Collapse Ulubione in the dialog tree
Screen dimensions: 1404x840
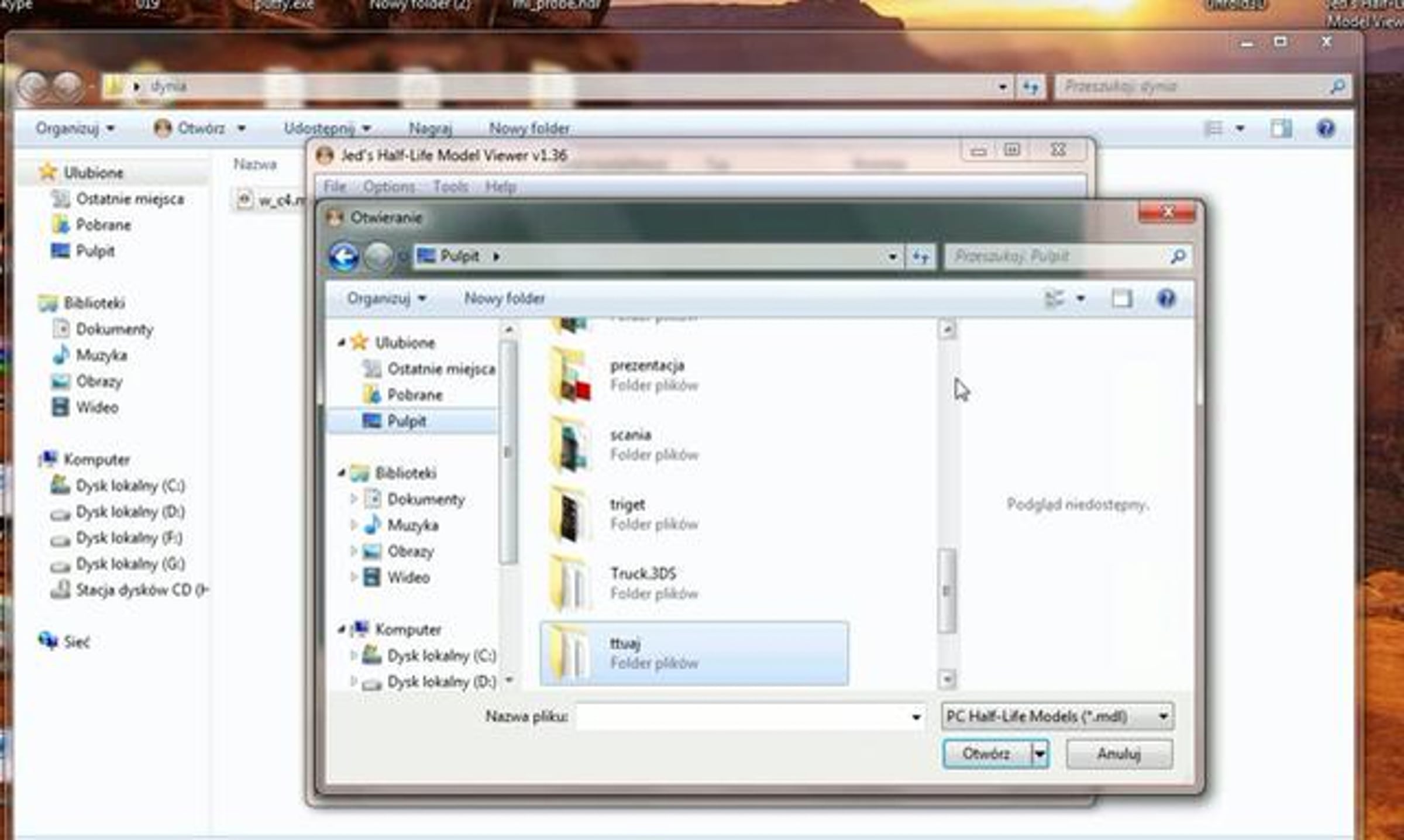(x=341, y=343)
